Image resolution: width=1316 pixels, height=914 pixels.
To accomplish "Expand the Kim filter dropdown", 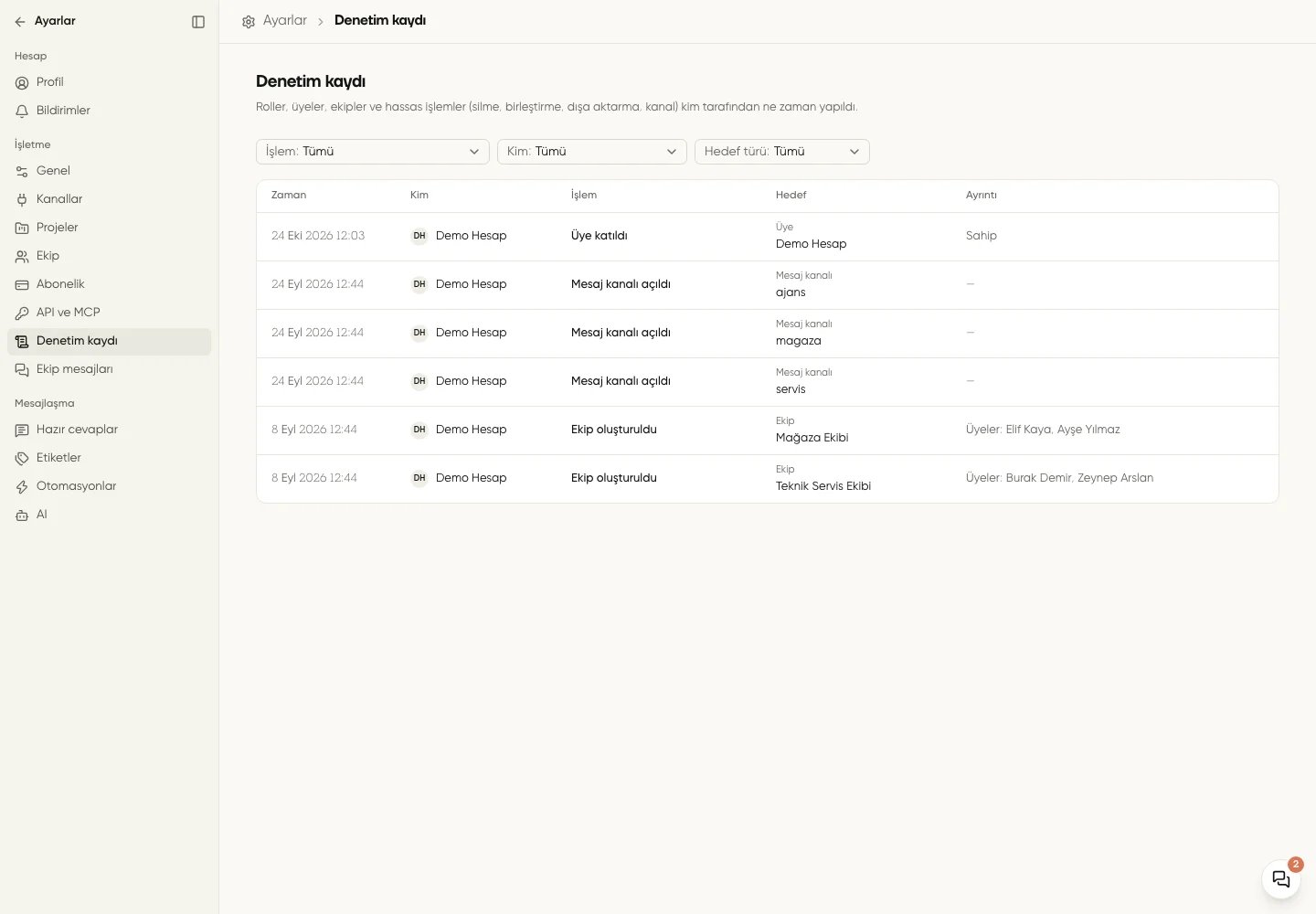I will [x=592, y=152].
